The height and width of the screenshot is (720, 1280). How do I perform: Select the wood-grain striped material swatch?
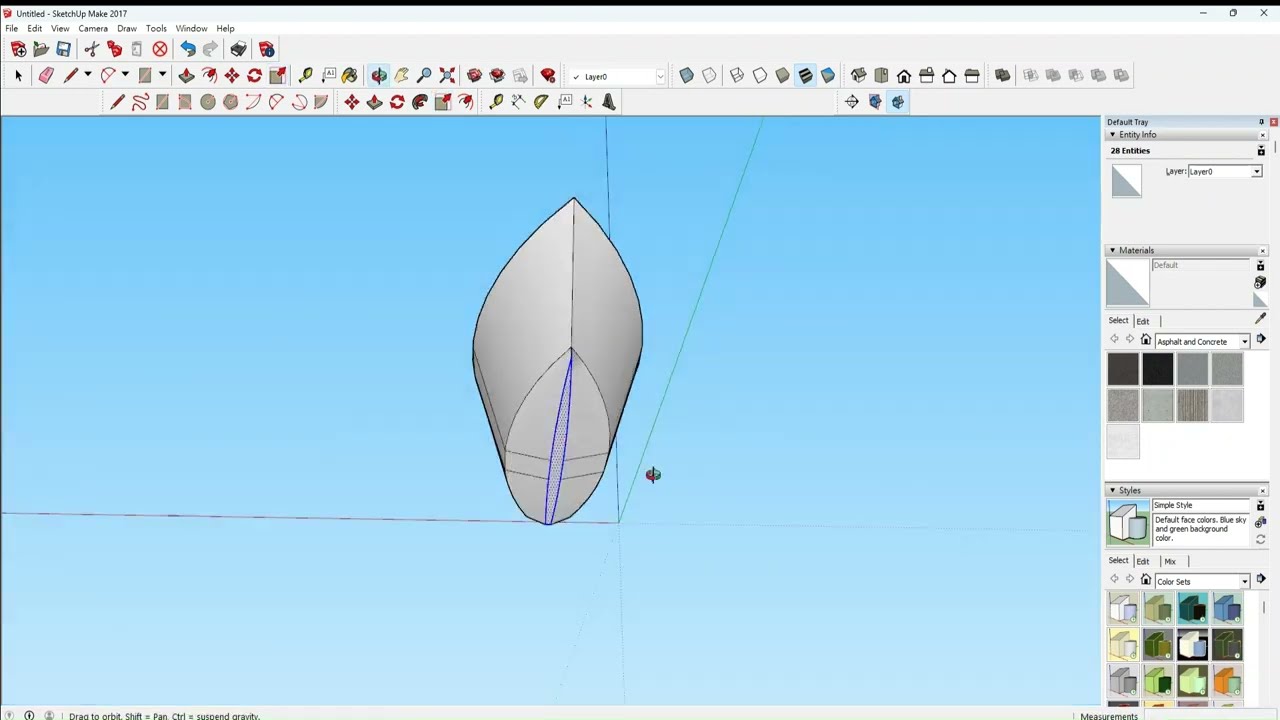click(x=1192, y=405)
